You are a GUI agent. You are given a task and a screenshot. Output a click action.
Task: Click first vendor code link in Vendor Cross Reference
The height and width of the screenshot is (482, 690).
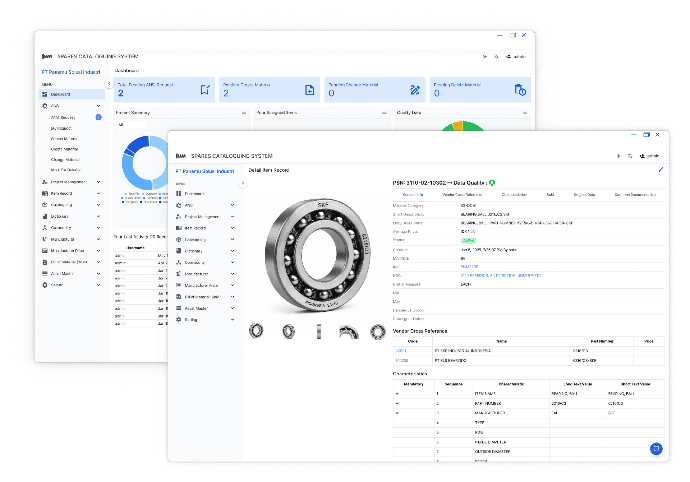pos(401,351)
